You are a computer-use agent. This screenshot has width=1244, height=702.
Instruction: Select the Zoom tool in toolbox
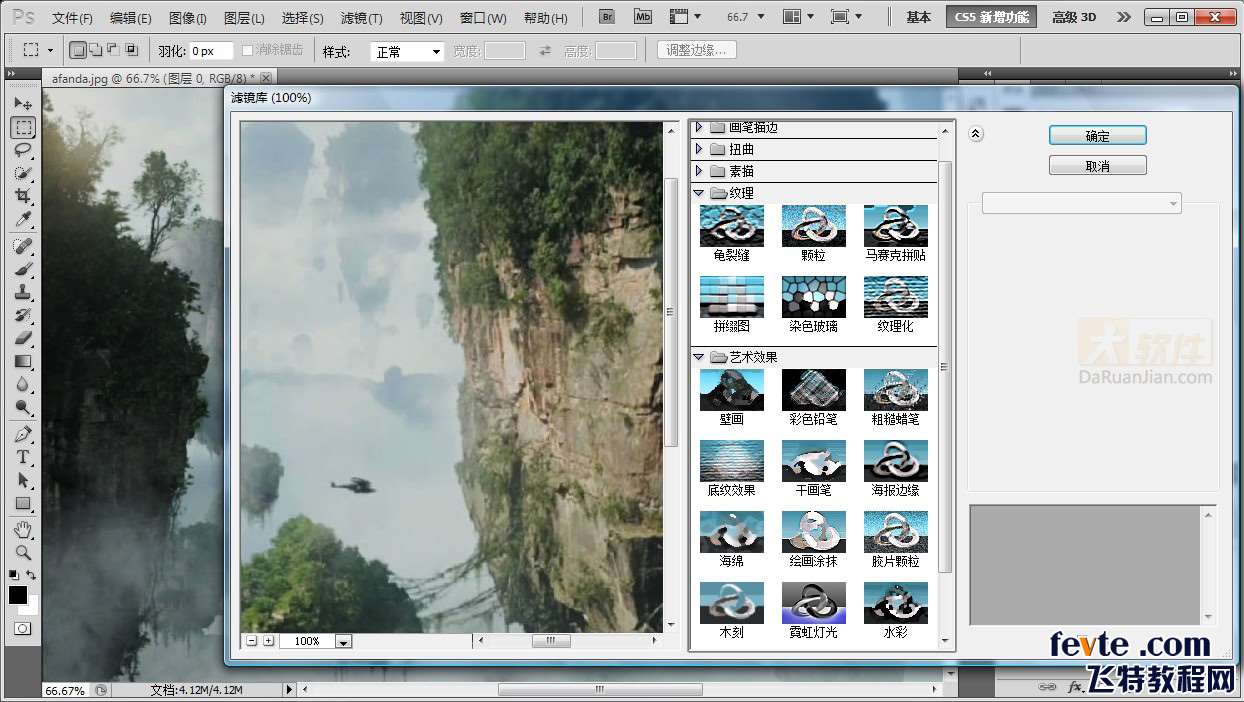(x=23, y=552)
